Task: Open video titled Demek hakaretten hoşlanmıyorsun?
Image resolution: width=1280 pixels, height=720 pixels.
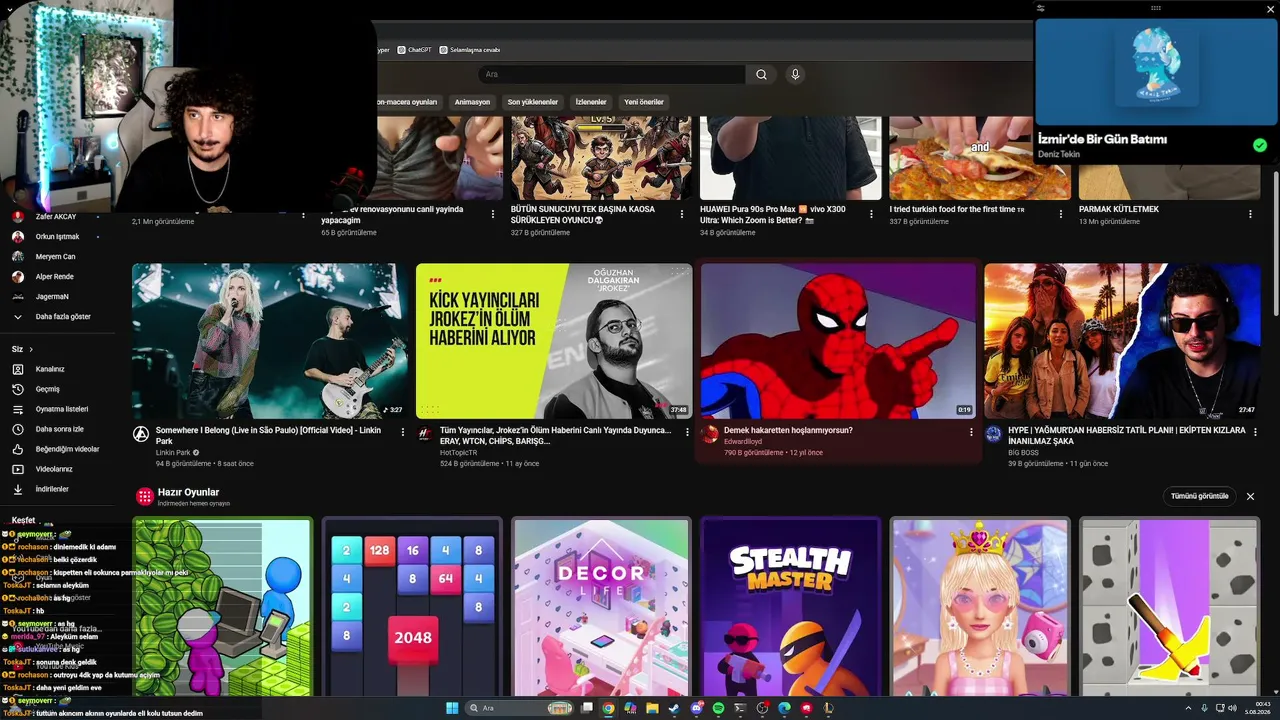Action: pyautogui.click(x=788, y=430)
